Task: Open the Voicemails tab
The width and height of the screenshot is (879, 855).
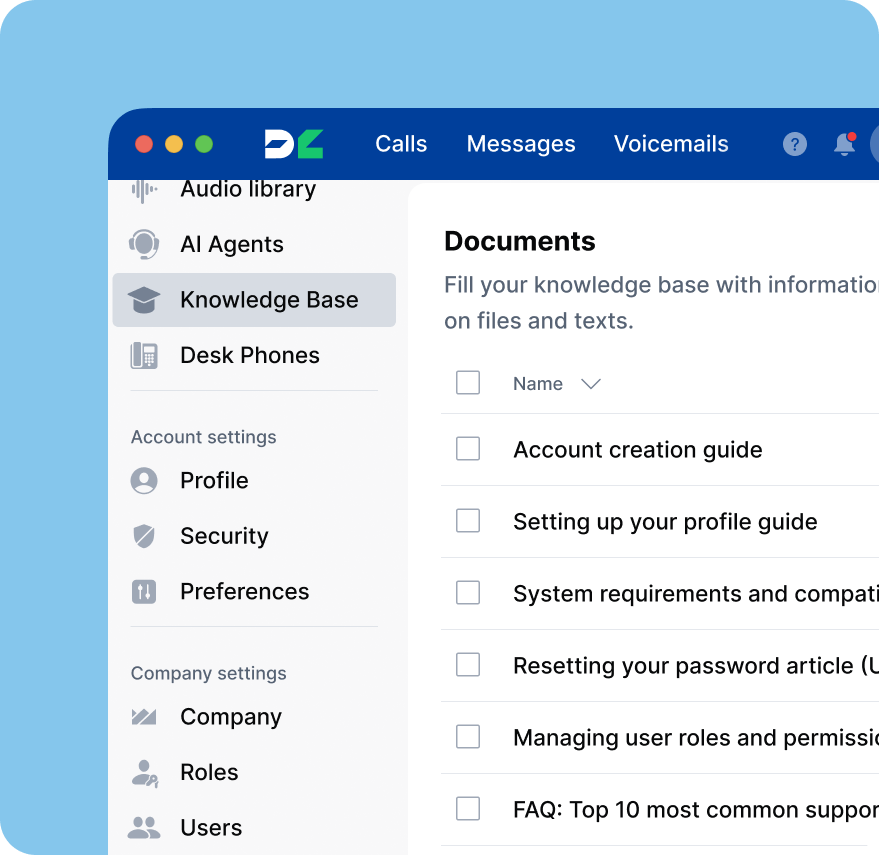Action: point(671,144)
